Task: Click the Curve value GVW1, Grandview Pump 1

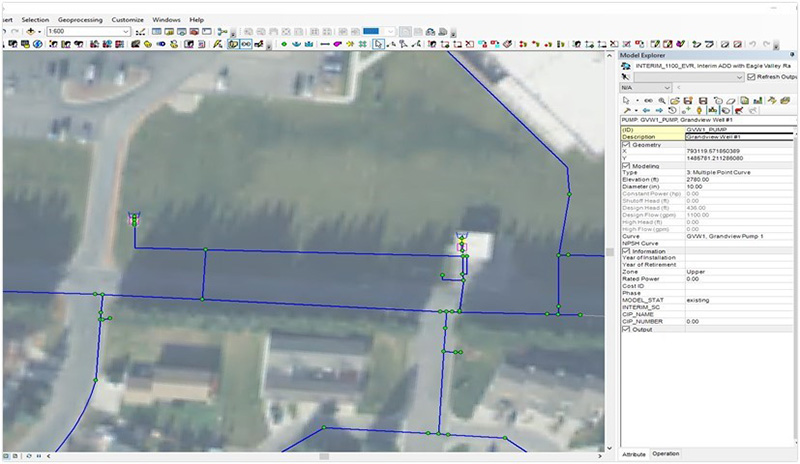Action: click(725, 236)
